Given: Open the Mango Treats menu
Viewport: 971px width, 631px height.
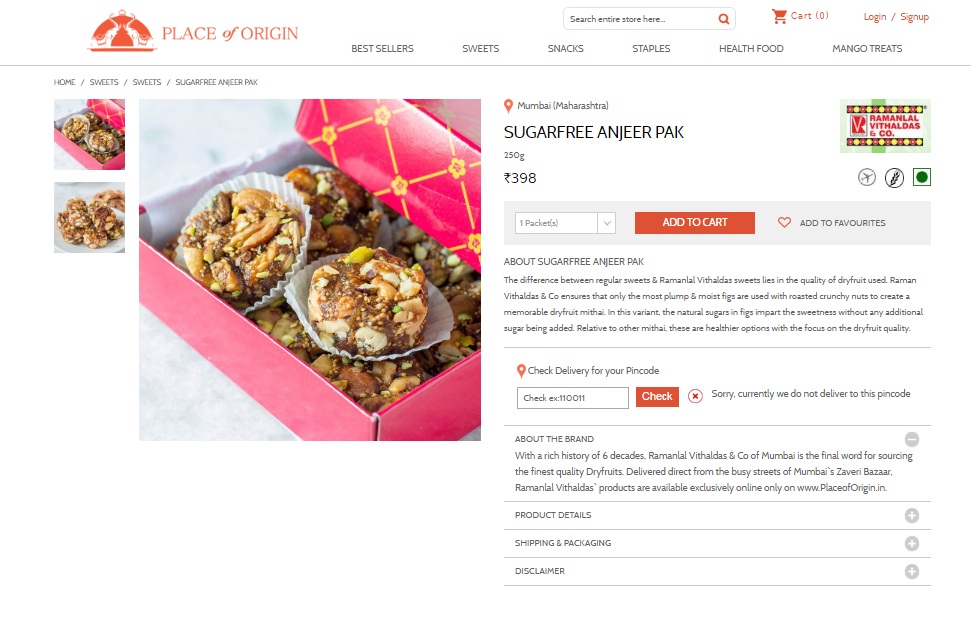Looking at the screenshot, I should [867, 48].
